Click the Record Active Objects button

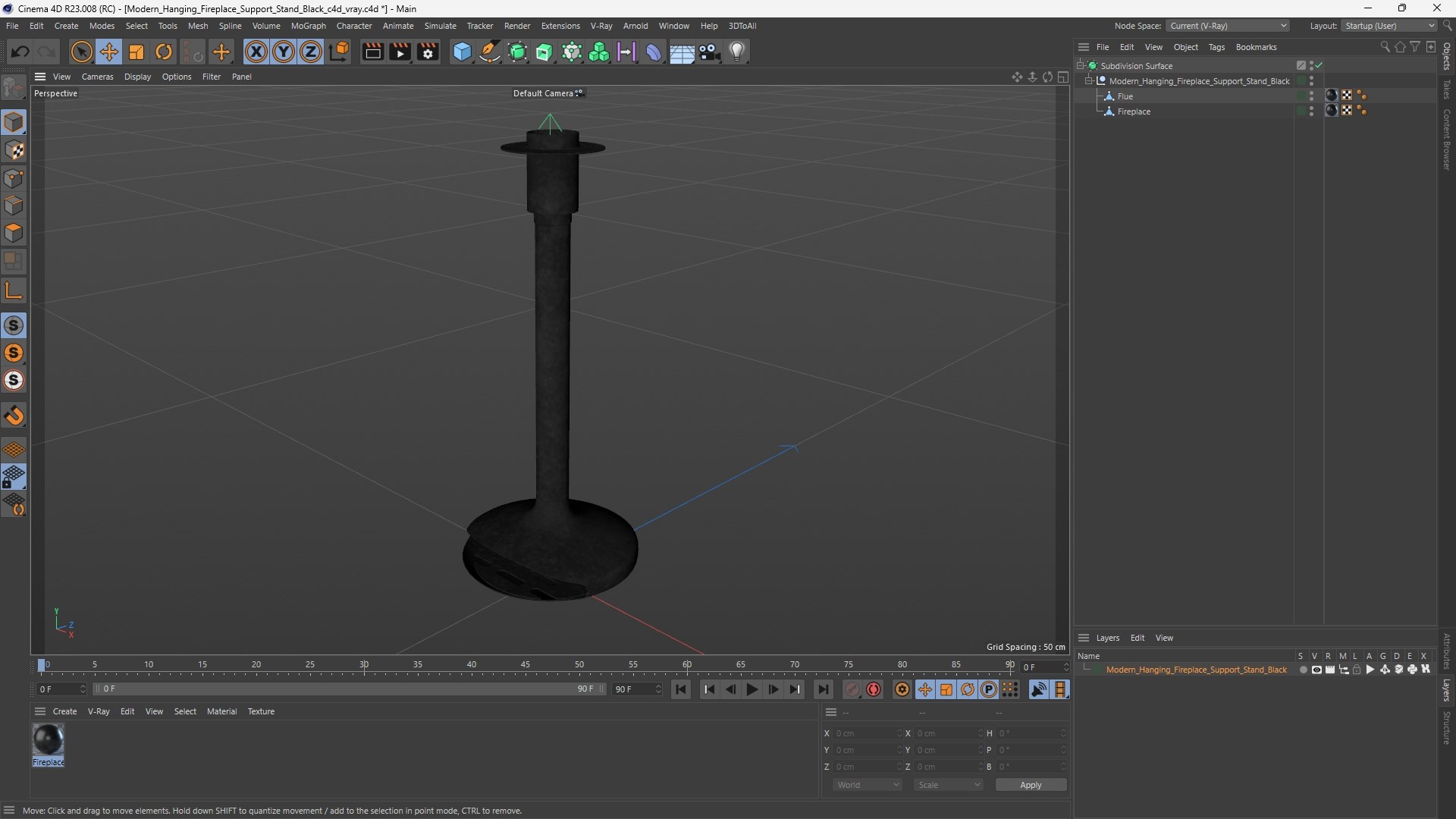874,689
